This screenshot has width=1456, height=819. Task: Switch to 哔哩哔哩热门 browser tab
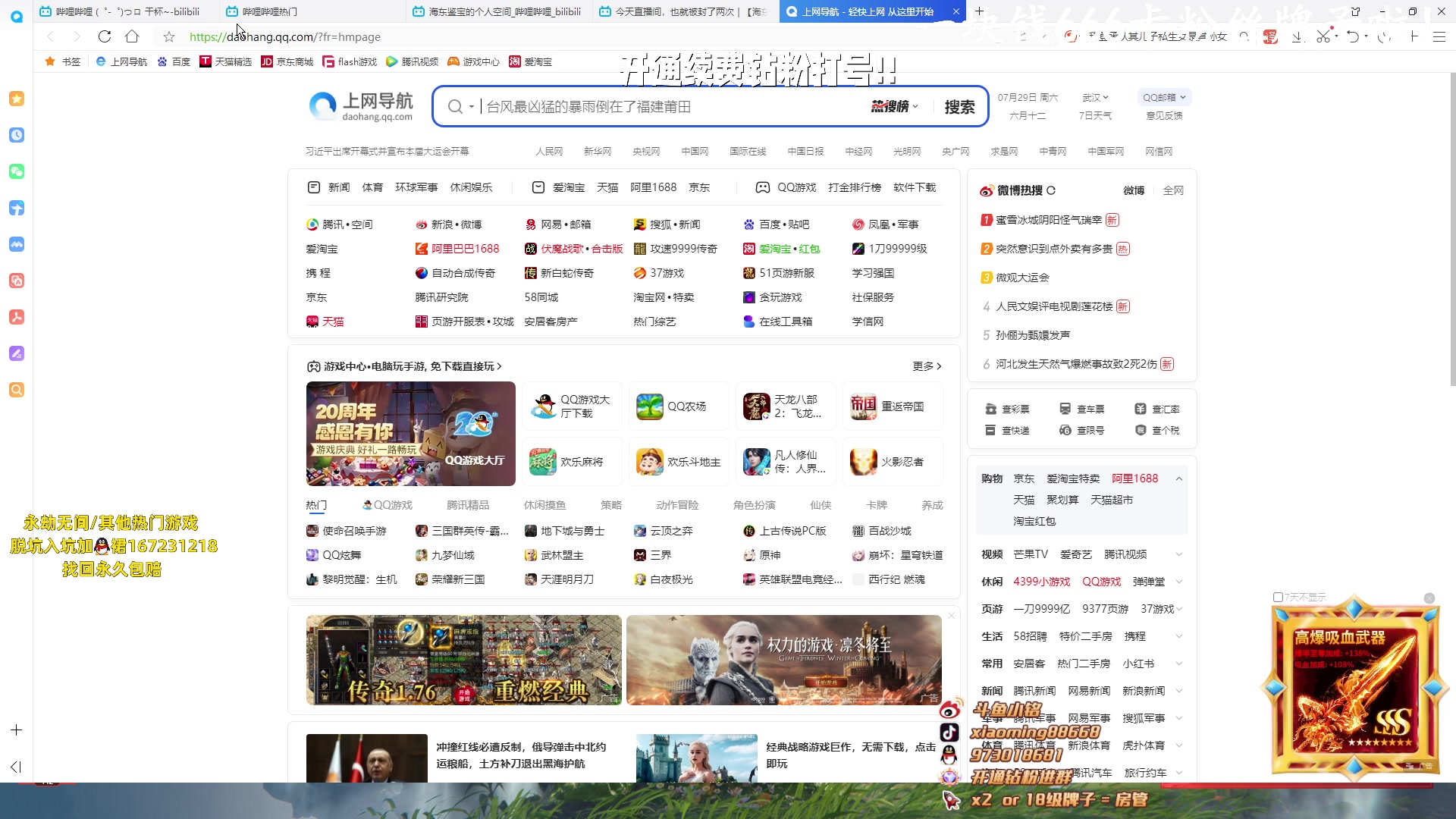(312, 11)
